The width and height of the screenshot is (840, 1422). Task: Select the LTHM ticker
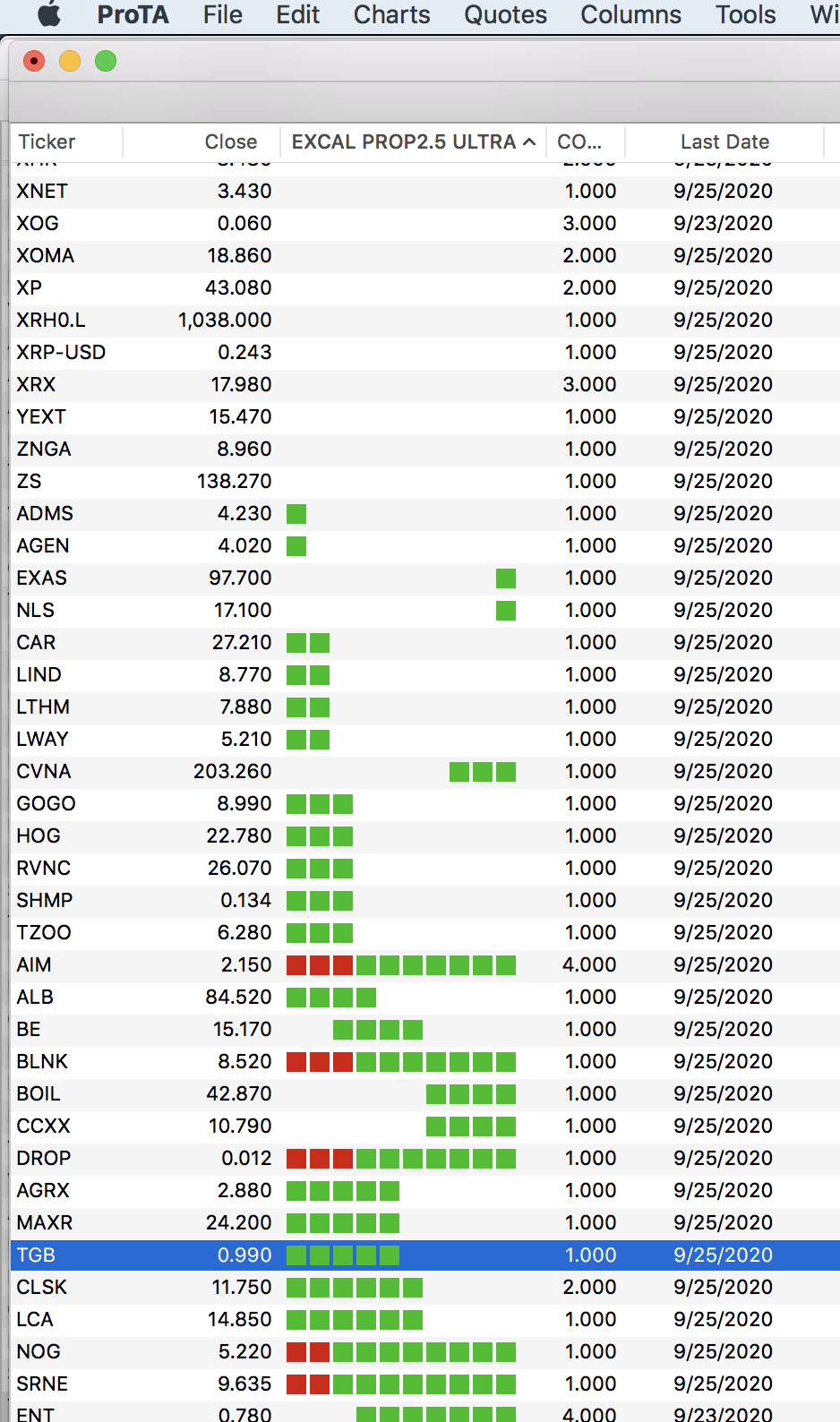pos(43,707)
